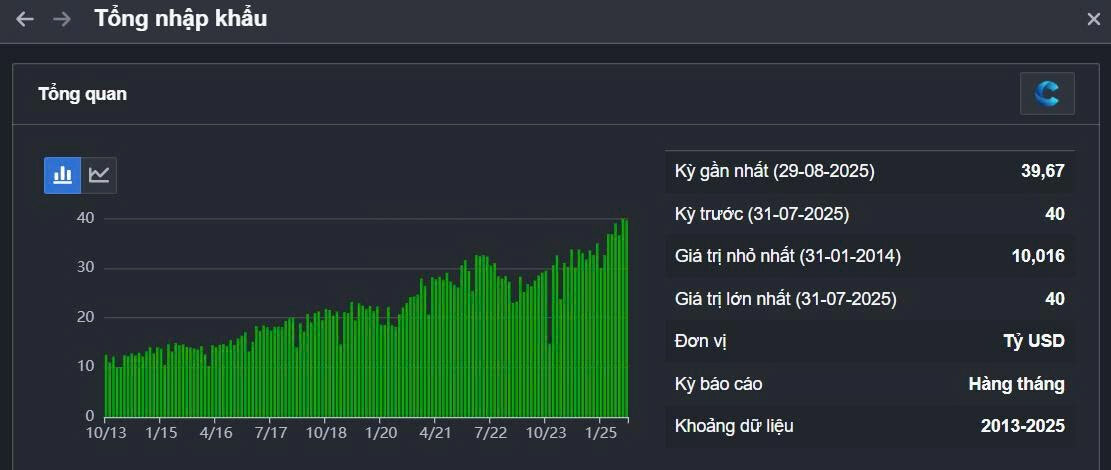
Task: Click the 1/15 x-axis label
Action: 161,432
